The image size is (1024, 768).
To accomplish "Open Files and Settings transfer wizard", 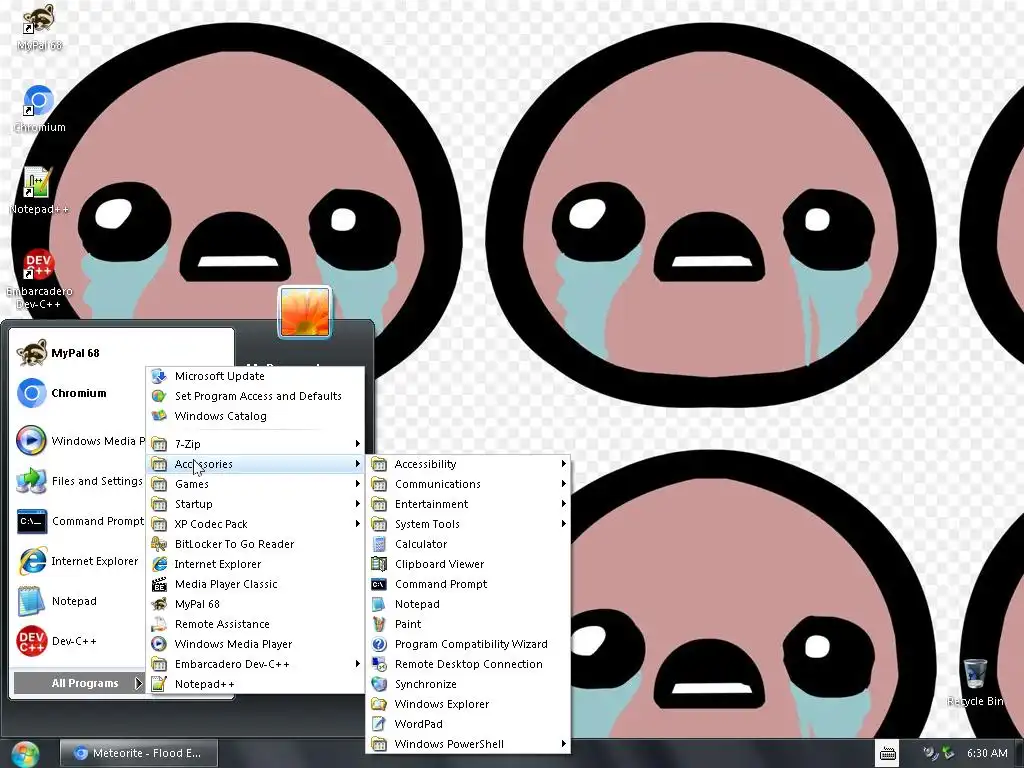I will (78, 481).
